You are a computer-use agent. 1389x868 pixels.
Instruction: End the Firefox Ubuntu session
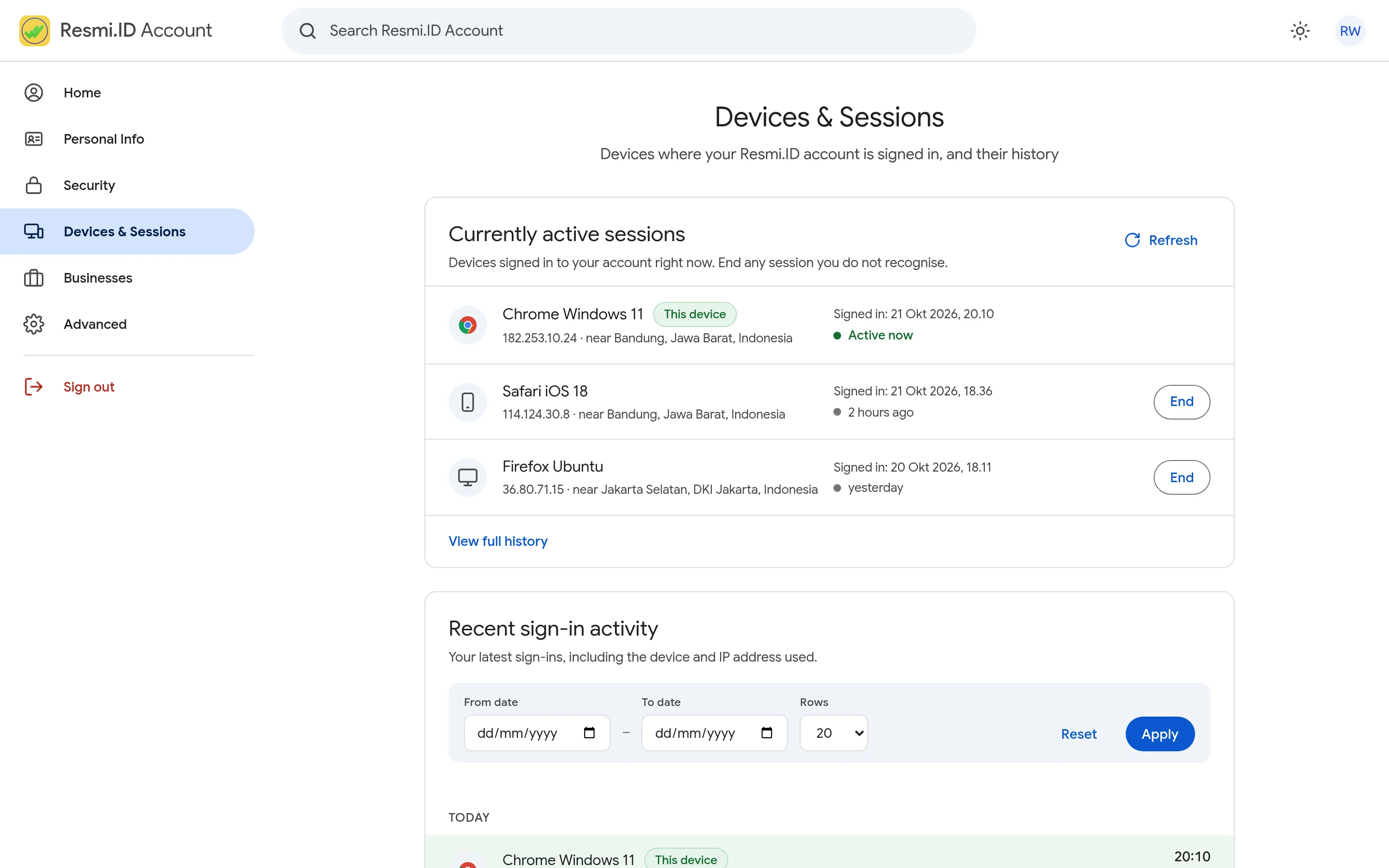tap(1181, 477)
